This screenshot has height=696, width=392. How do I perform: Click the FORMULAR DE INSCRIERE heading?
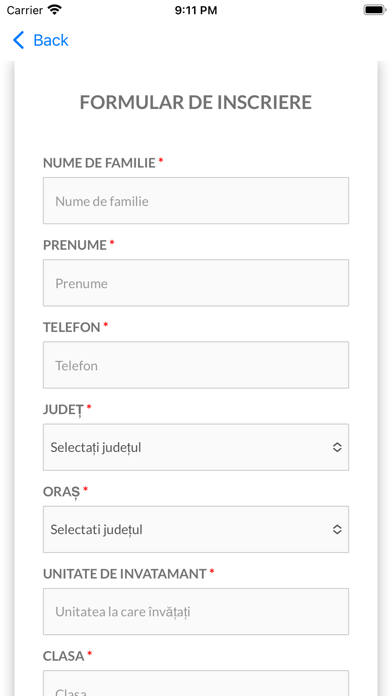click(x=196, y=103)
